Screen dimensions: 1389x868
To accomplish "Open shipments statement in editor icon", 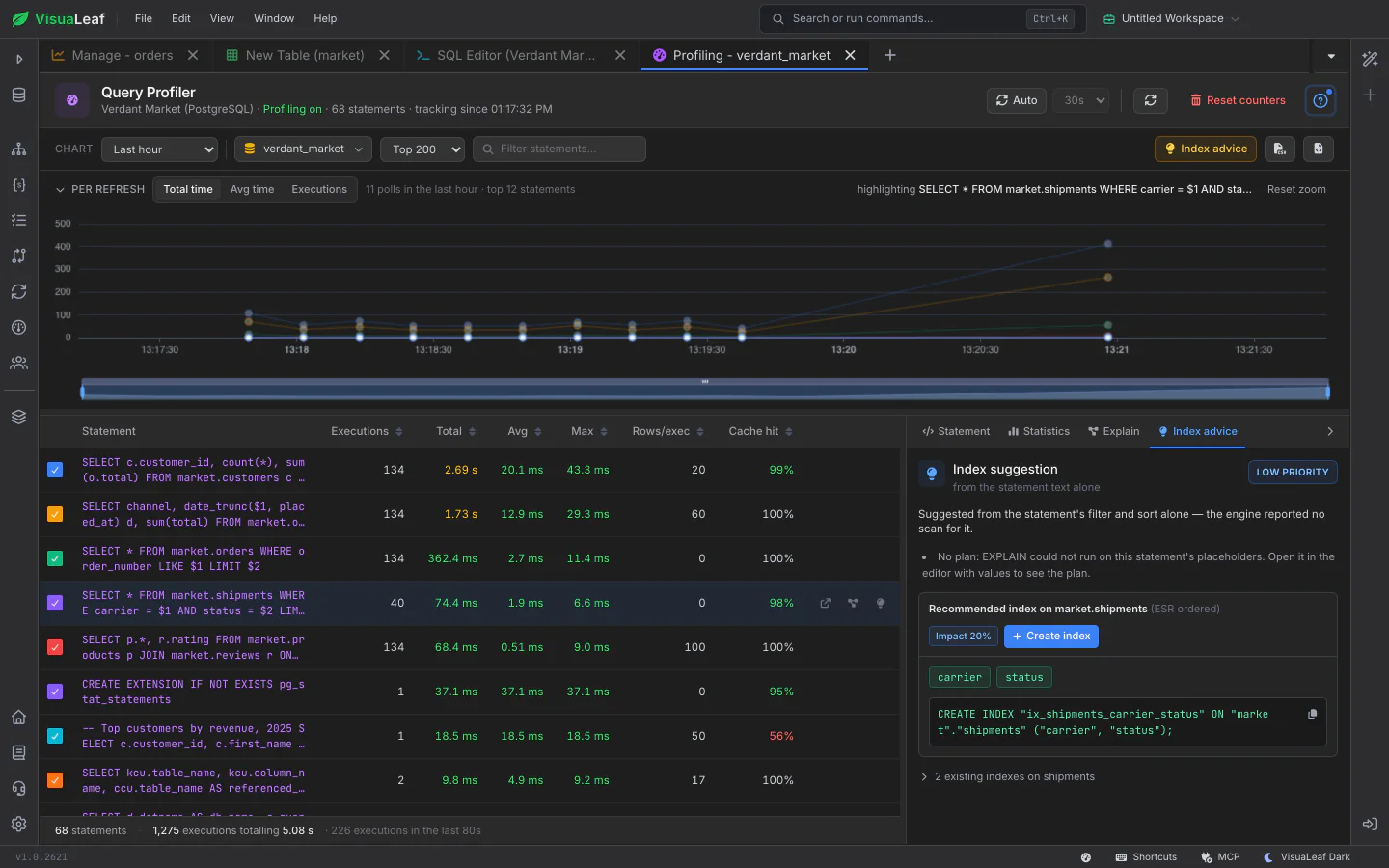I will pyautogui.click(x=826, y=604).
